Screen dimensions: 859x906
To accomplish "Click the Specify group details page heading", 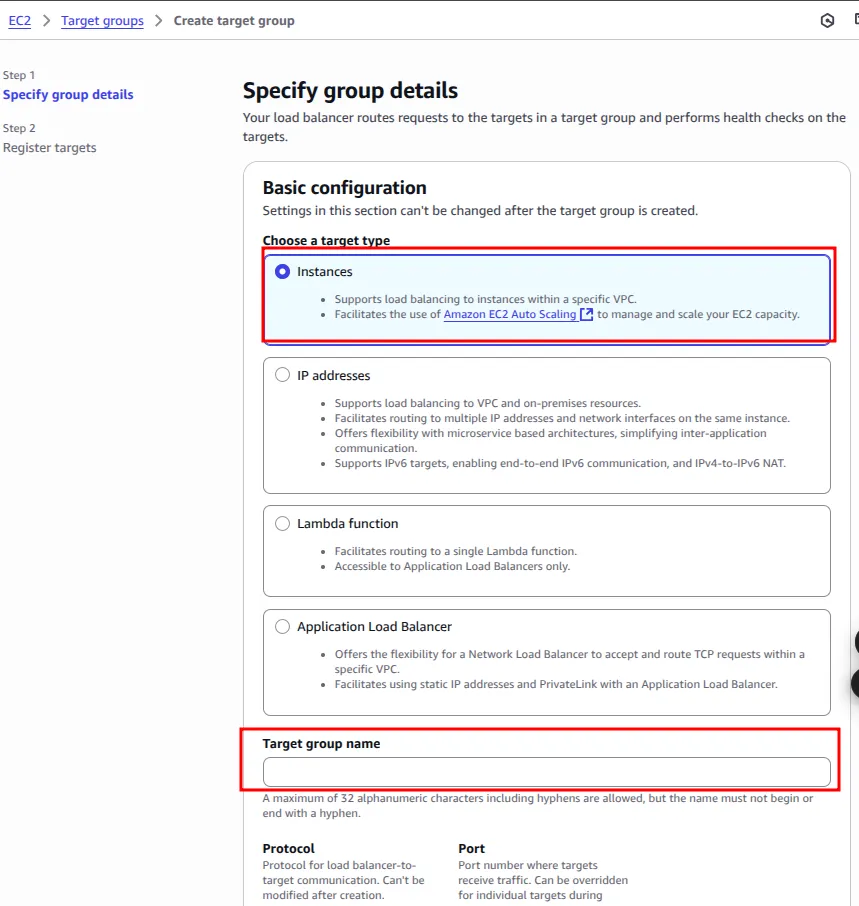I will pyautogui.click(x=350, y=91).
